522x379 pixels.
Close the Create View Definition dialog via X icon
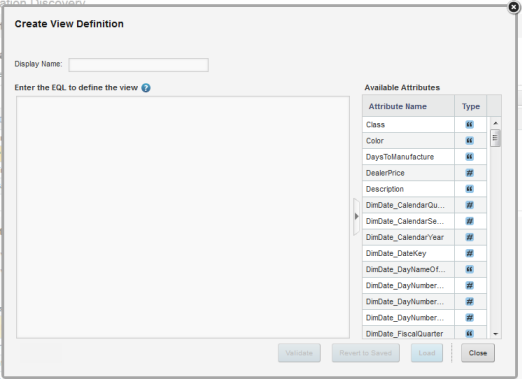[x=514, y=7]
